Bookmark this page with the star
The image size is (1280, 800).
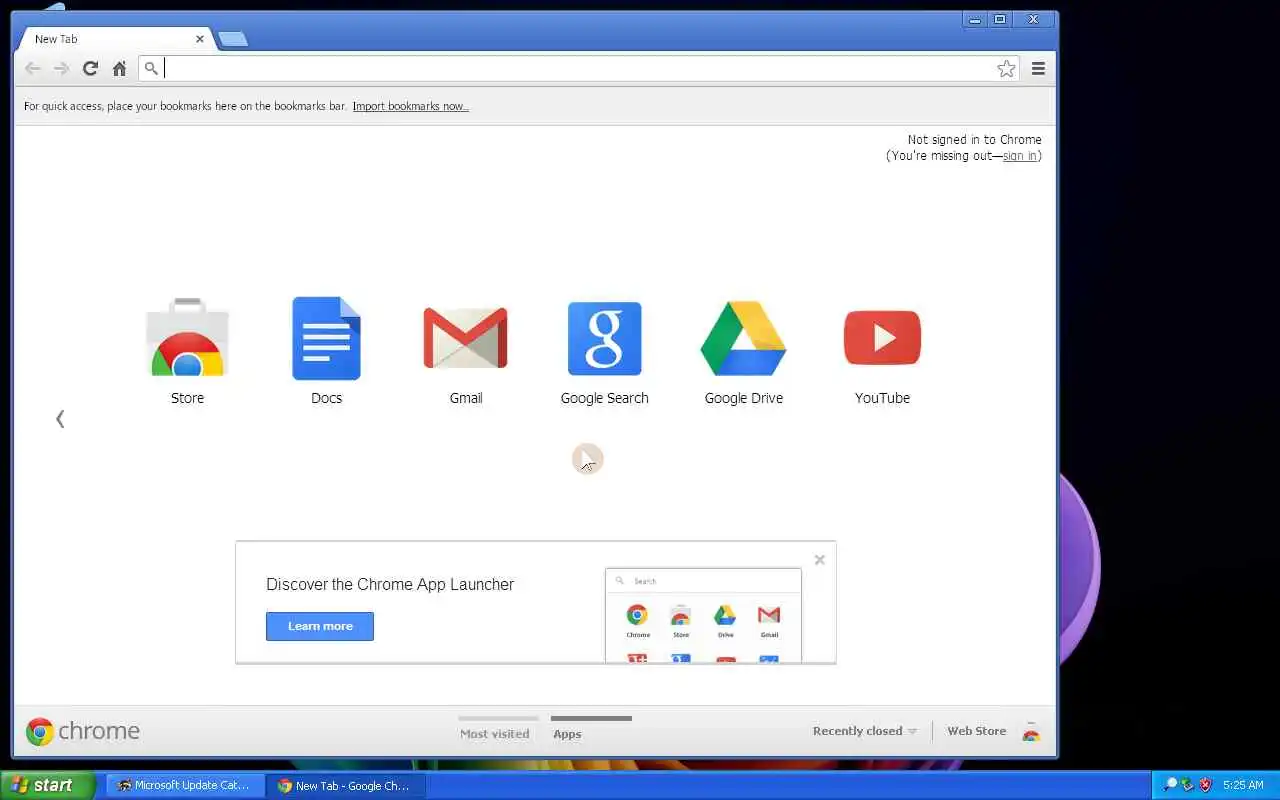point(1006,68)
